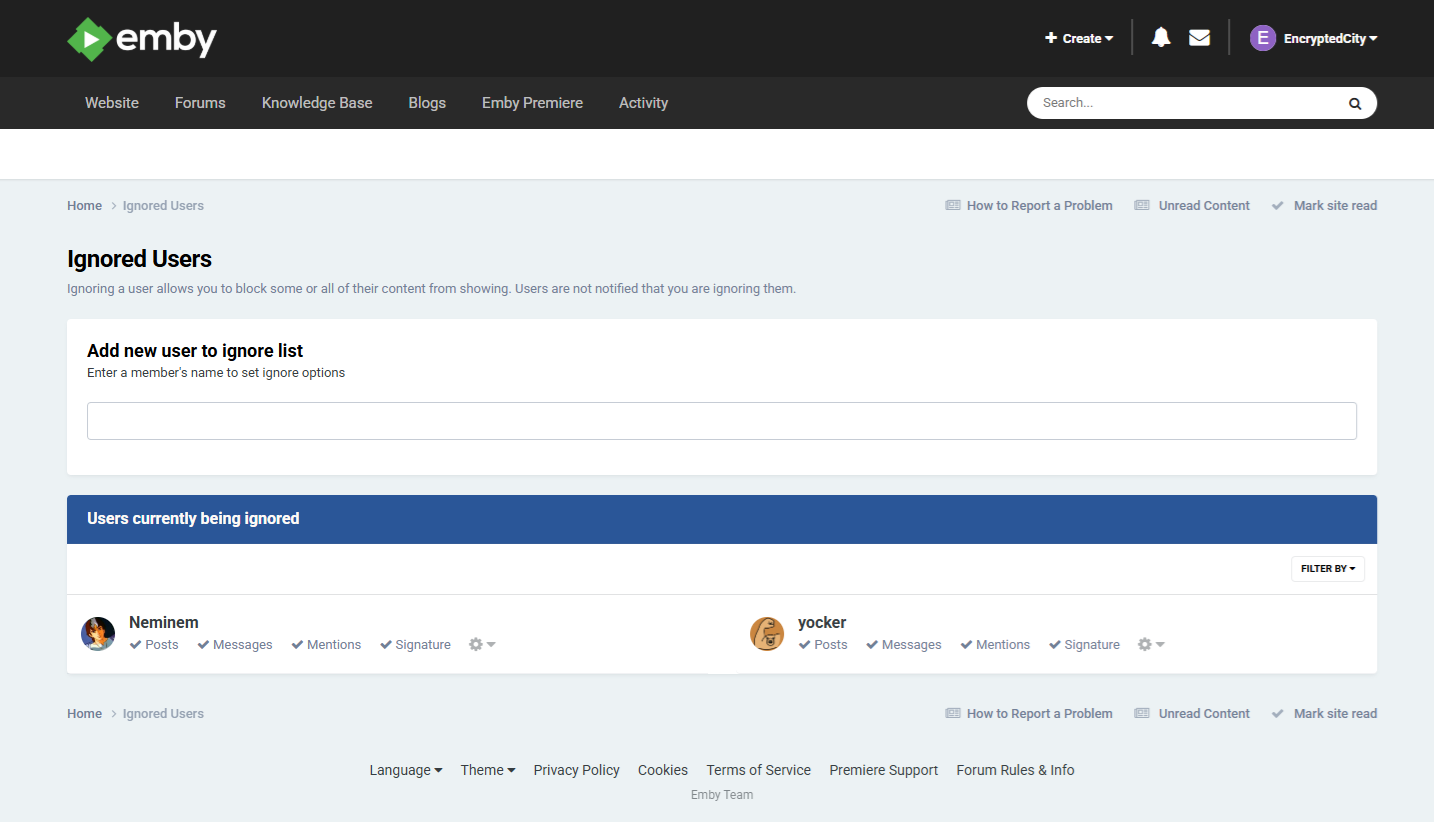Toggle Mentions ignore for yocker
Screen dimensions: 1434x822
coord(995,645)
